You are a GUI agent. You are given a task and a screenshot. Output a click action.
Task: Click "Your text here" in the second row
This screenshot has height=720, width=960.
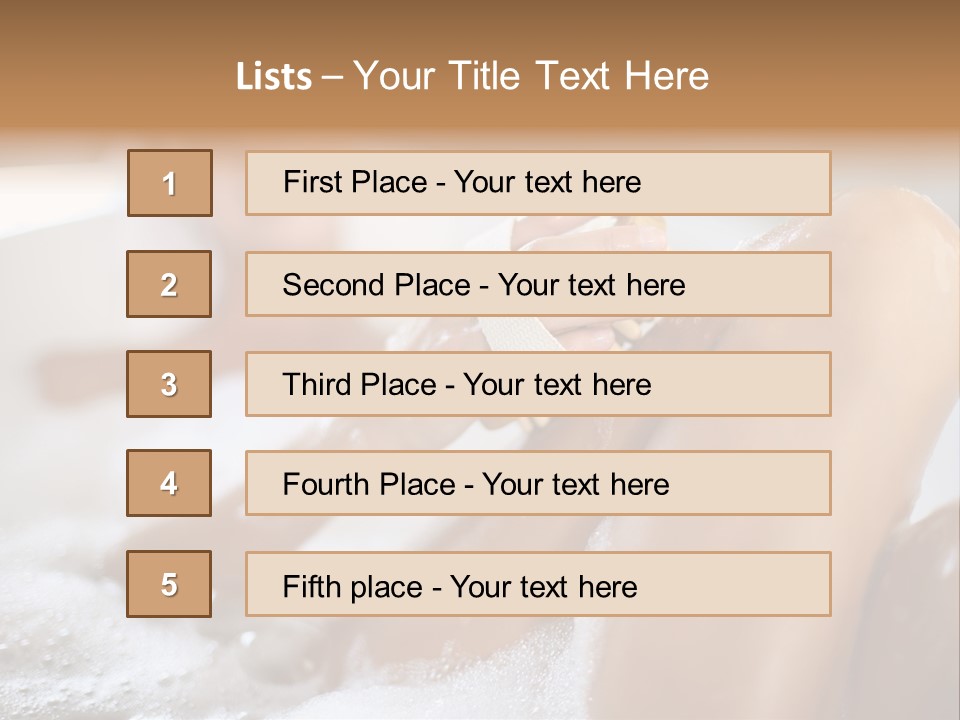pos(591,285)
